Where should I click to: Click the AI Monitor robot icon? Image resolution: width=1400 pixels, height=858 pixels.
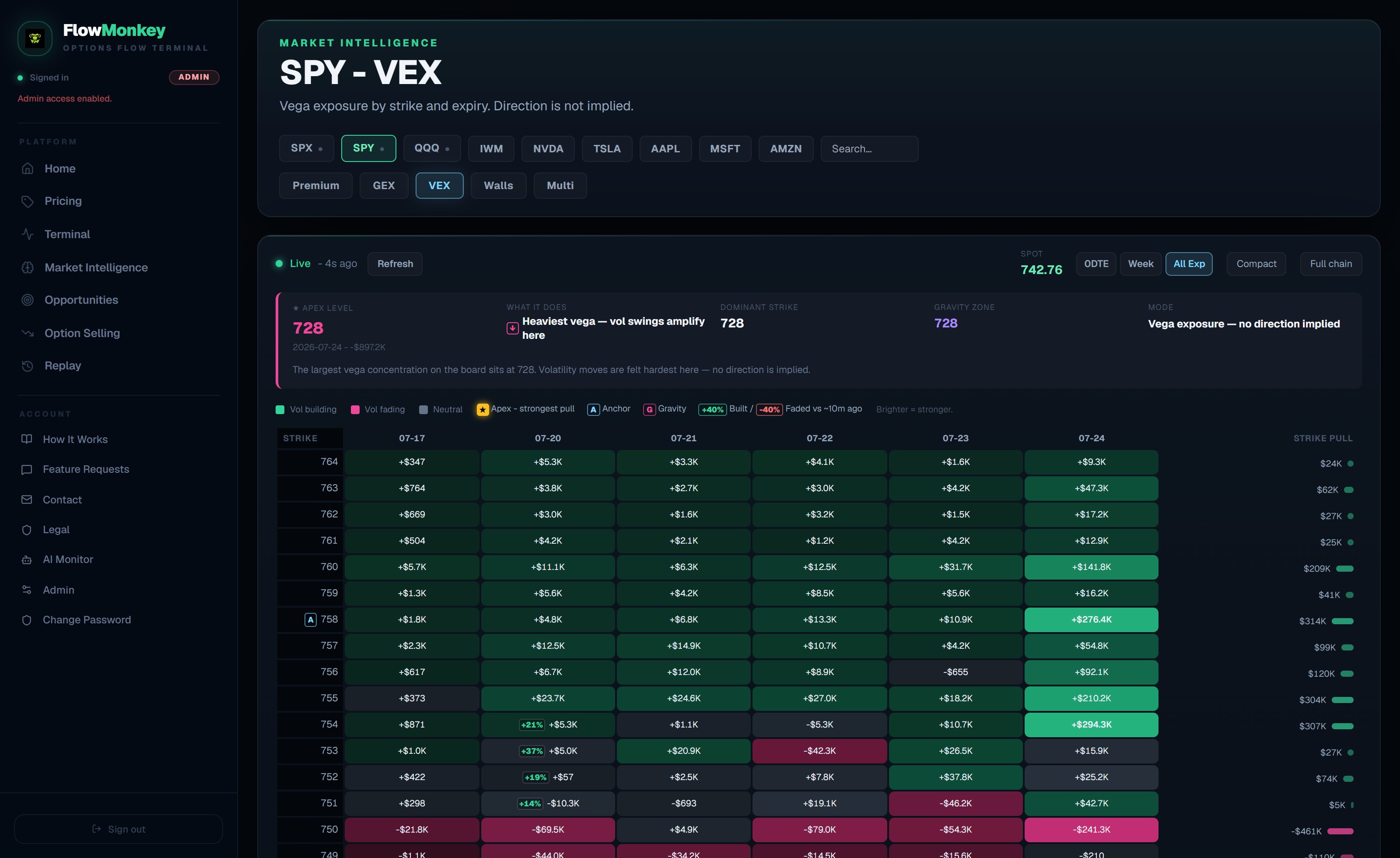tap(27, 559)
